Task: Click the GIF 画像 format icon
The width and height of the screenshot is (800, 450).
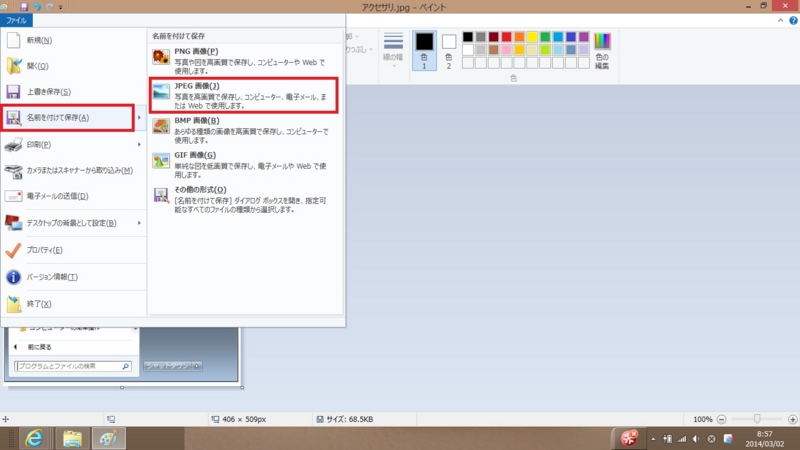Action: [161, 161]
